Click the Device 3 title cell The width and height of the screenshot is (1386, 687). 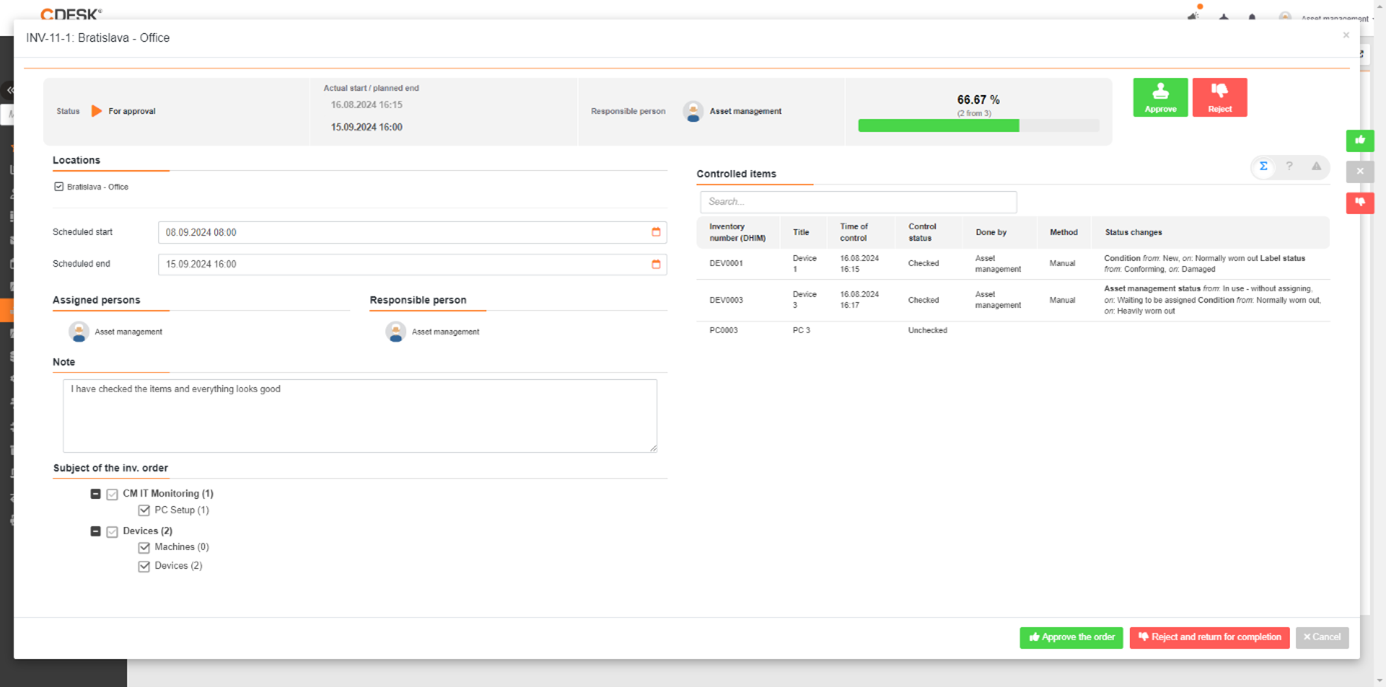coord(804,300)
